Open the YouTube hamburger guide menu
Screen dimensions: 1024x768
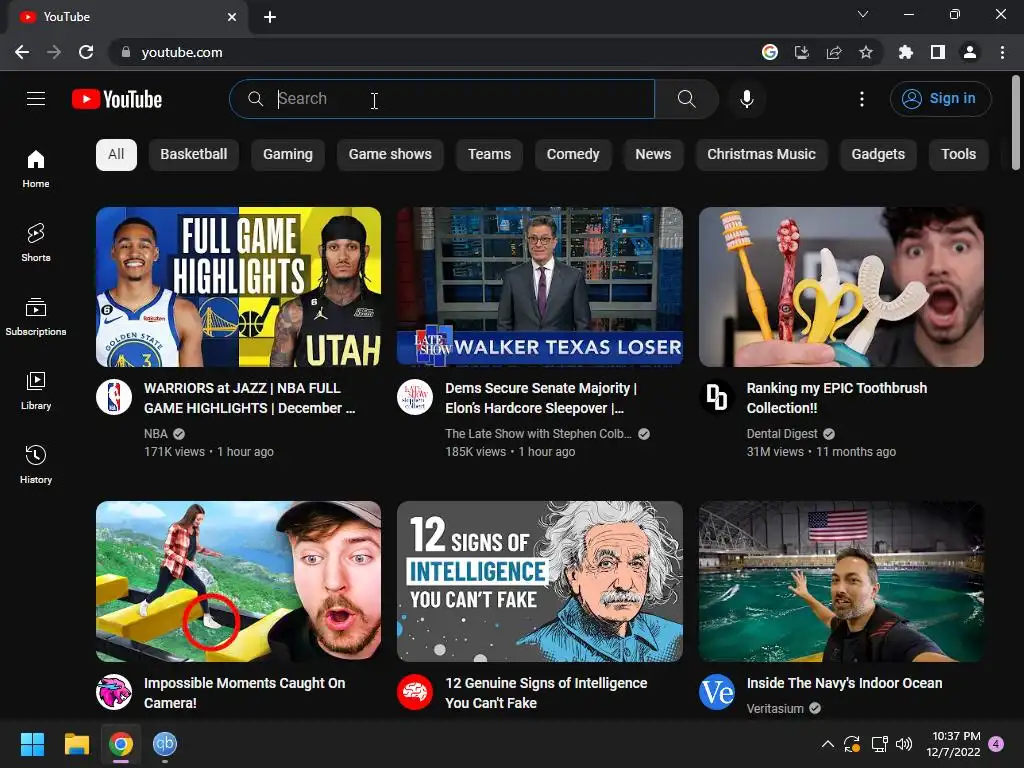coord(36,99)
